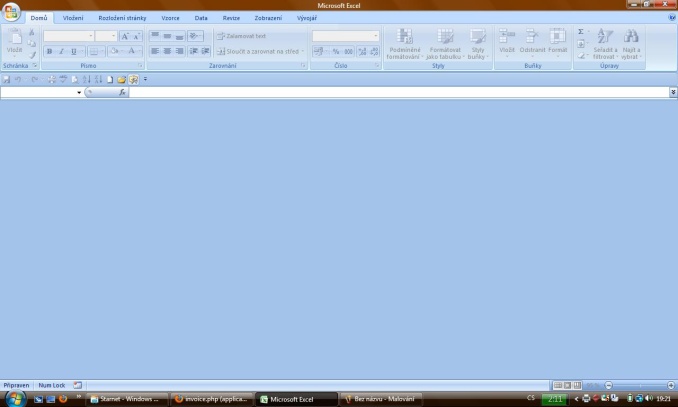Image resolution: width=678 pixels, height=407 pixels.
Task: Click the Center text alignment icon
Action: tap(167, 51)
